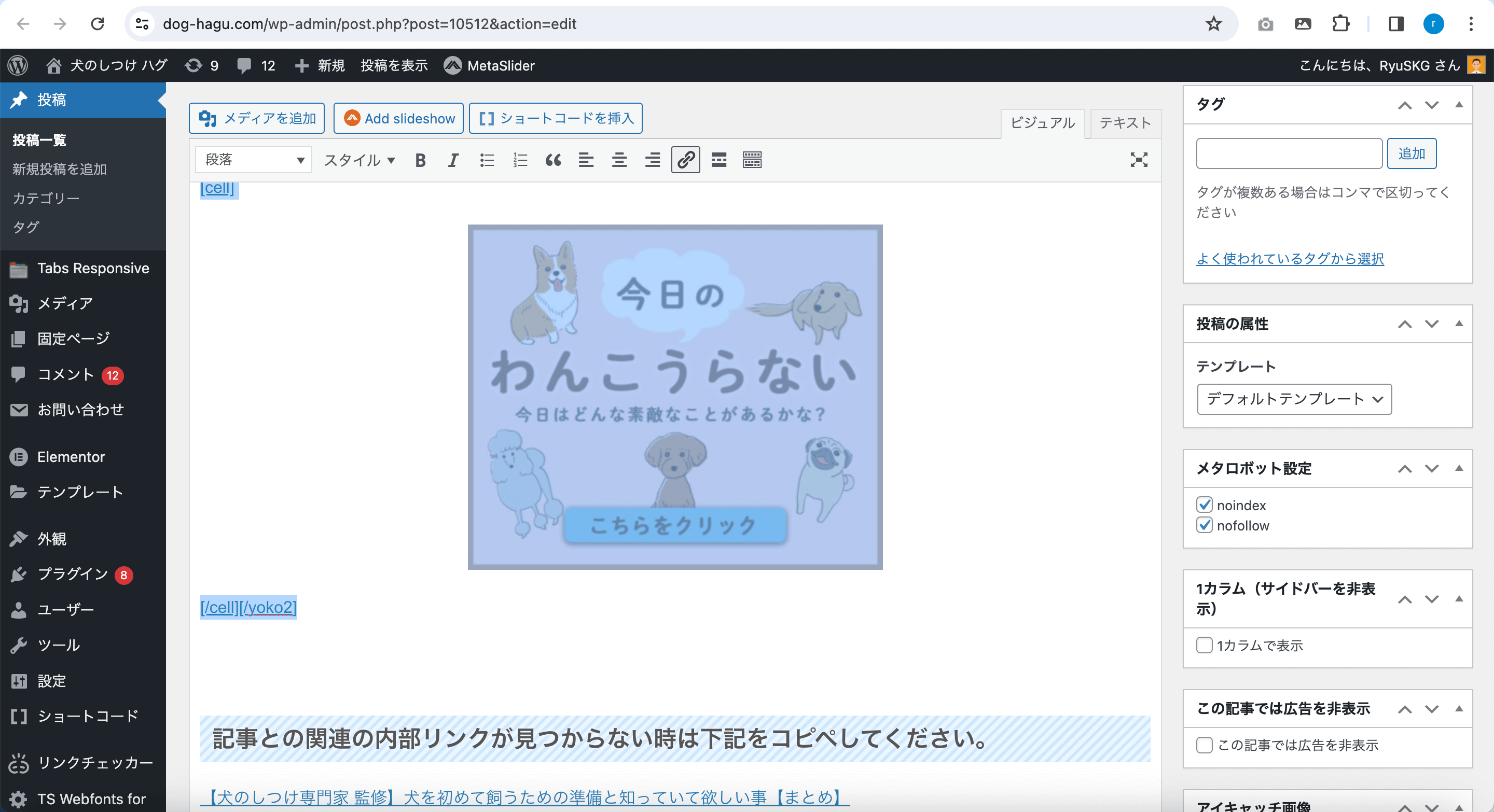Open the カテゴリー submenu item
Screen dimensions: 1494x812
coord(46,198)
